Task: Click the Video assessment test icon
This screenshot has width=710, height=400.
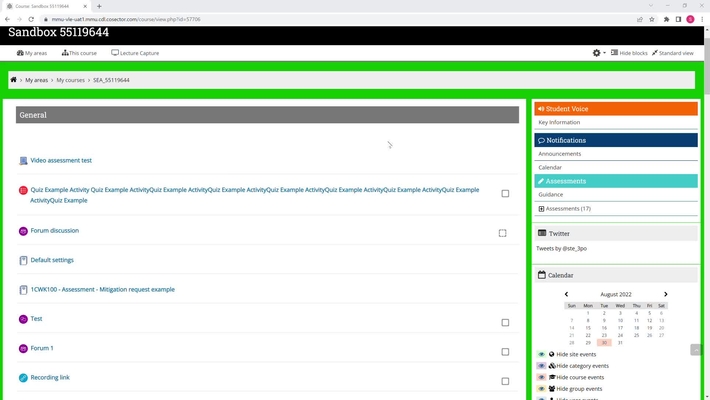Action: pos(24,160)
